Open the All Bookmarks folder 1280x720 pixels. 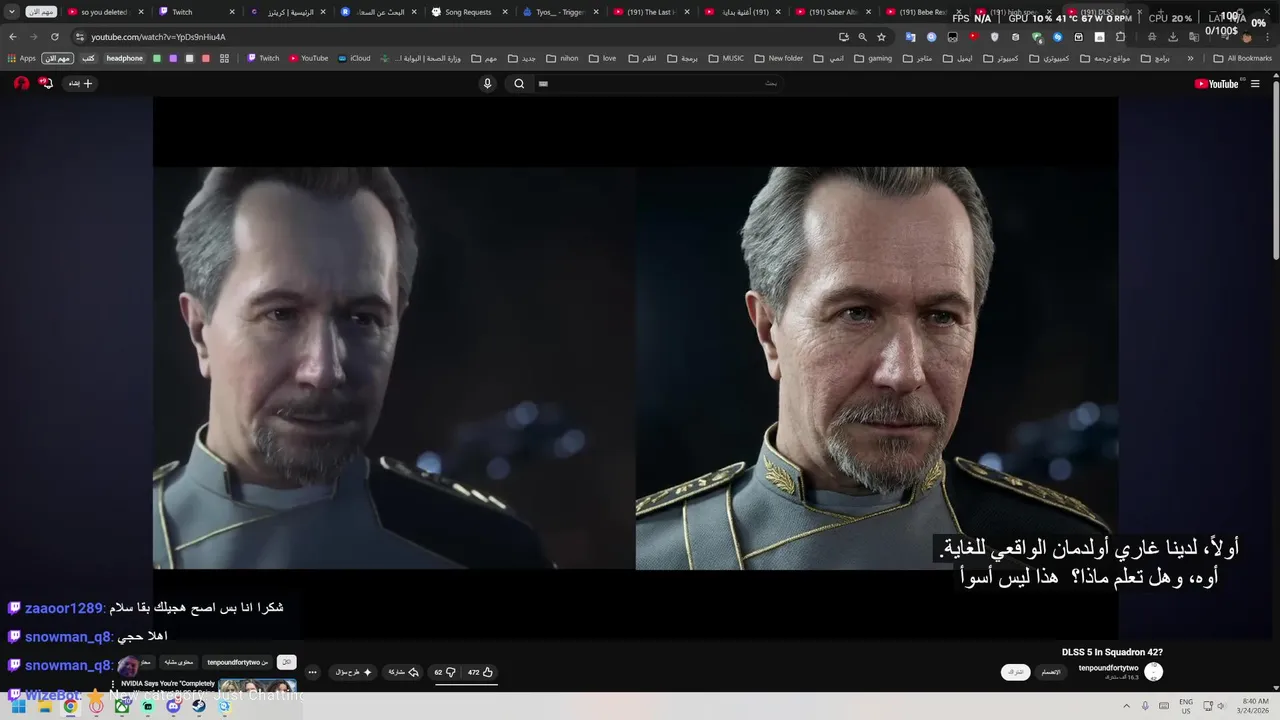[x=1242, y=58]
